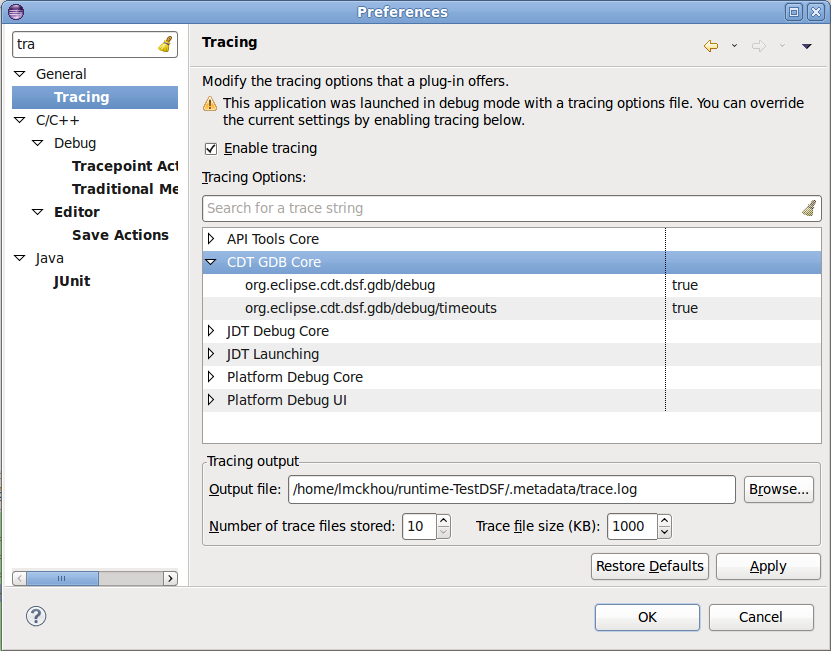The image size is (831, 651).
Task: Expand the JDT Launching node
Action: (x=211, y=354)
